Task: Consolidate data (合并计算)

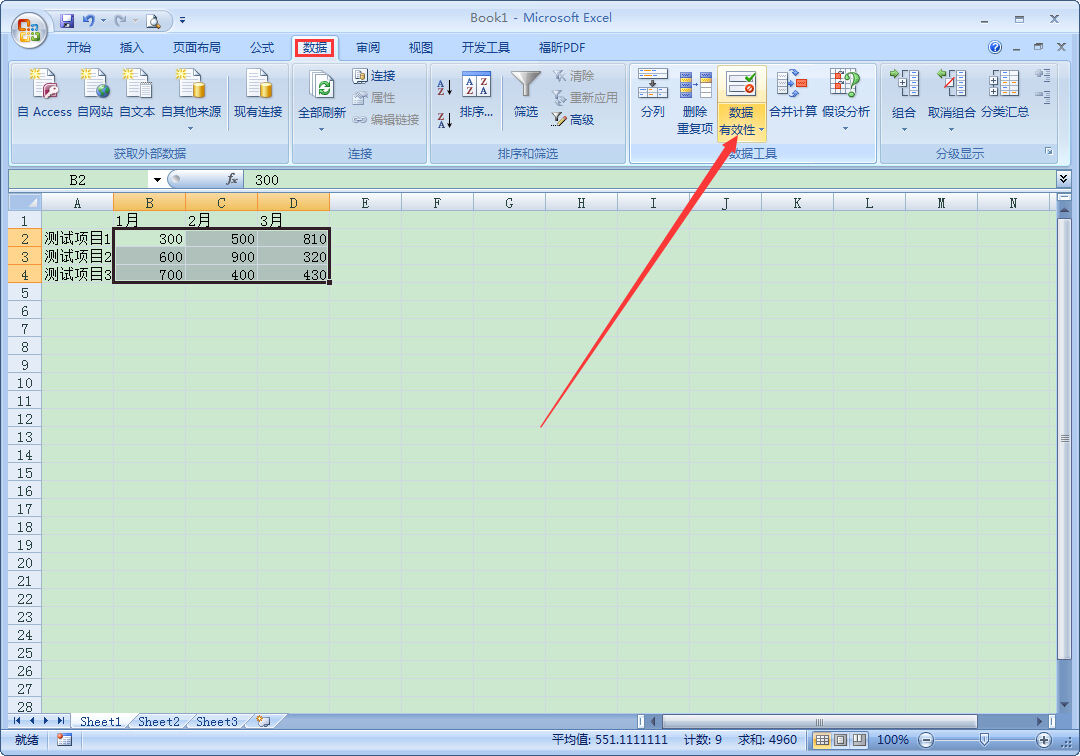Action: [x=793, y=94]
